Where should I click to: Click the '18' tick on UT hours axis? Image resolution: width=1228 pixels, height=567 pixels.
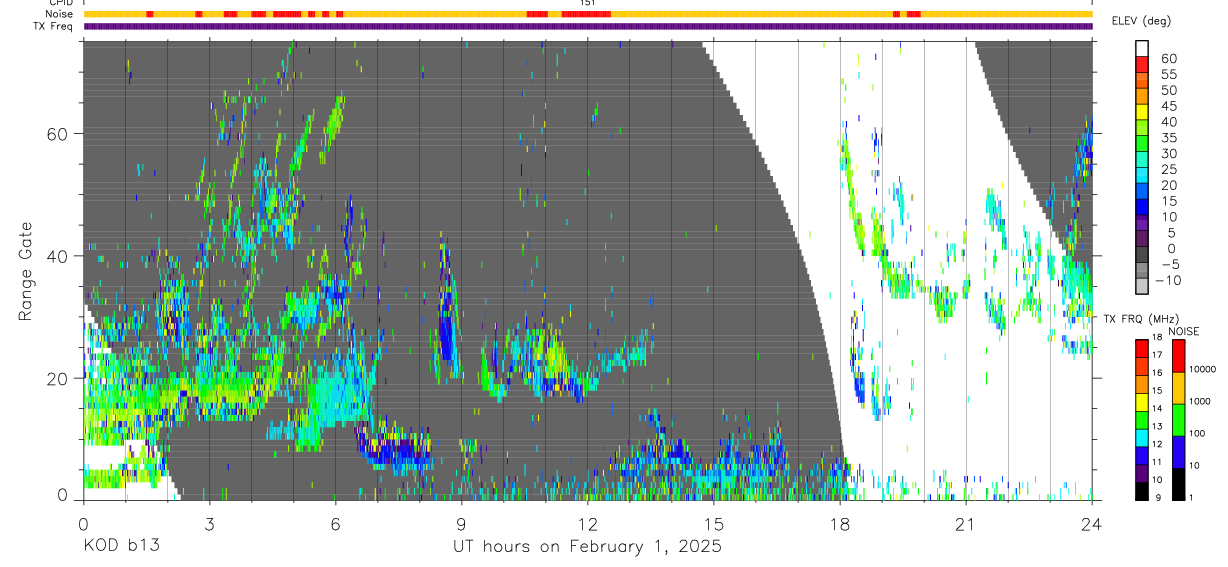(x=840, y=523)
